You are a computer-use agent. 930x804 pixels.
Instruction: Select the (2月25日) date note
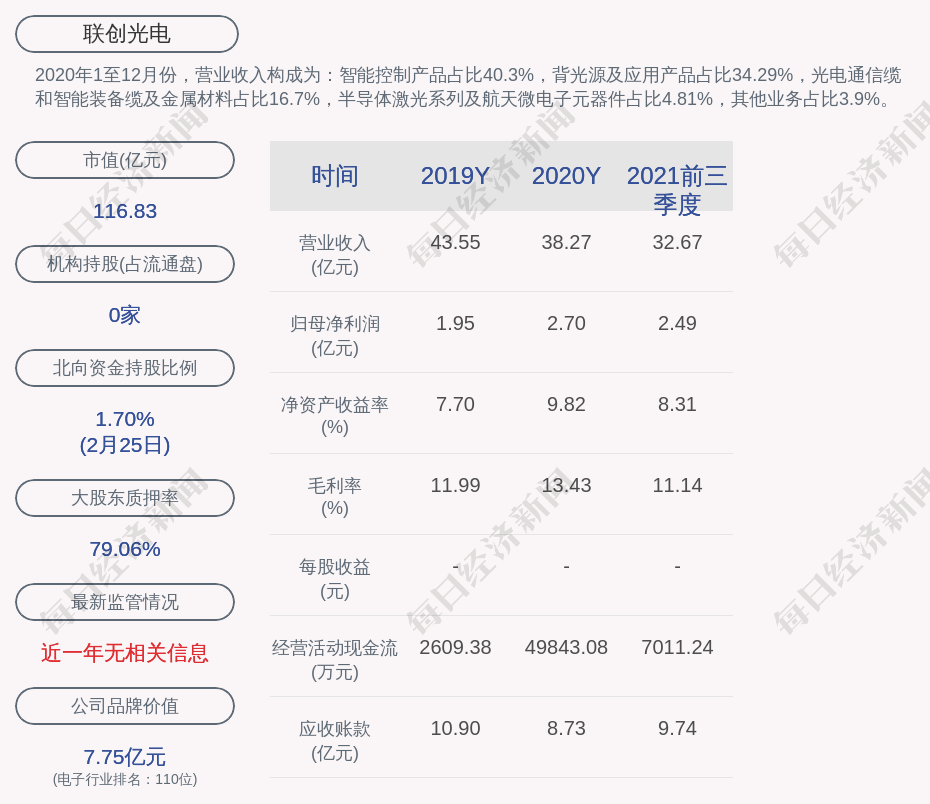coord(125,445)
